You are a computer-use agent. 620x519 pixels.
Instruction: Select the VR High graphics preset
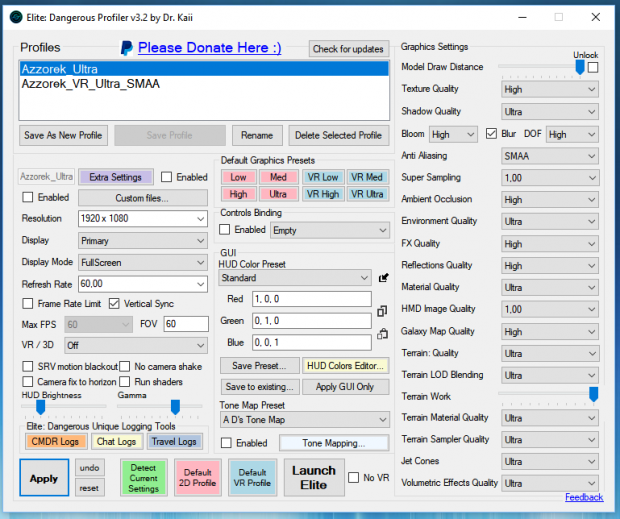point(322,194)
